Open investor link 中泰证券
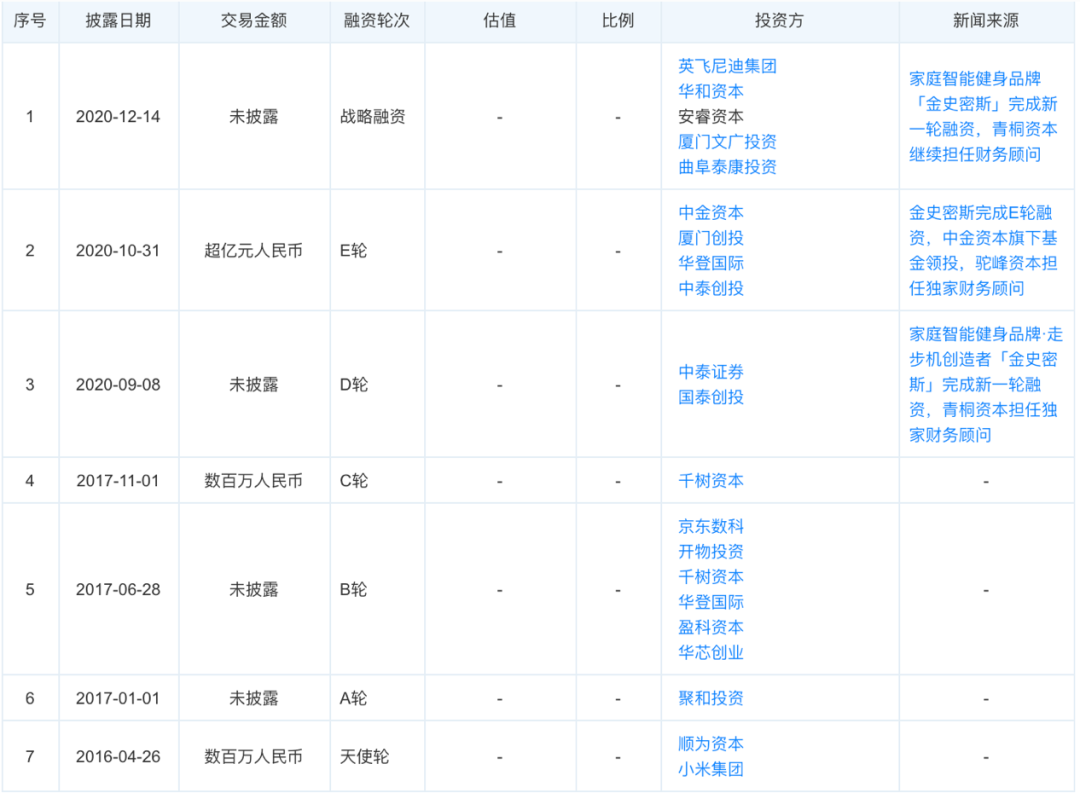The height and width of the screenshot is (793, 1080). (x=711, y=372)
